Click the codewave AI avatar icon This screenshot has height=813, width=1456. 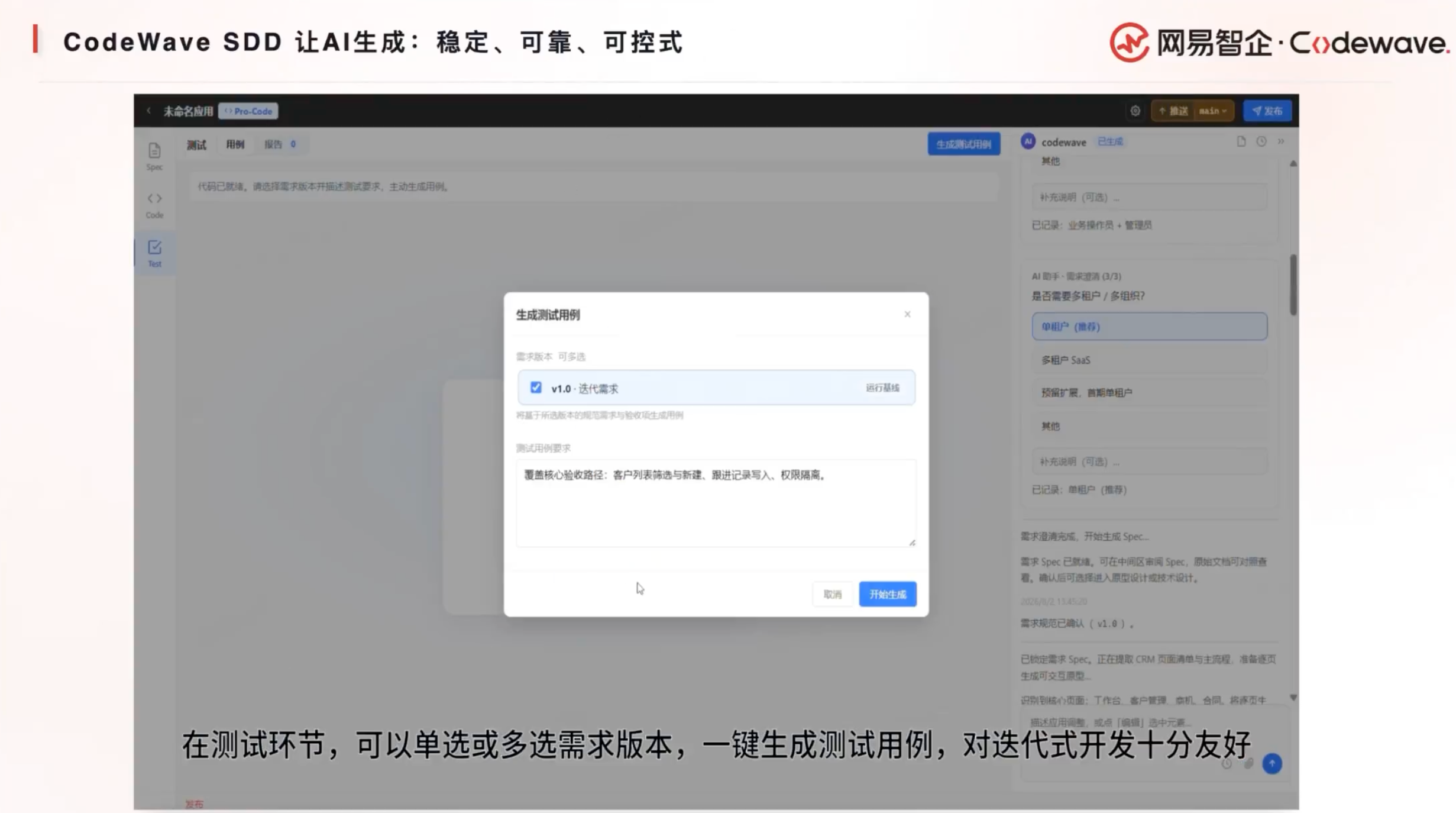pos(1028,141)
